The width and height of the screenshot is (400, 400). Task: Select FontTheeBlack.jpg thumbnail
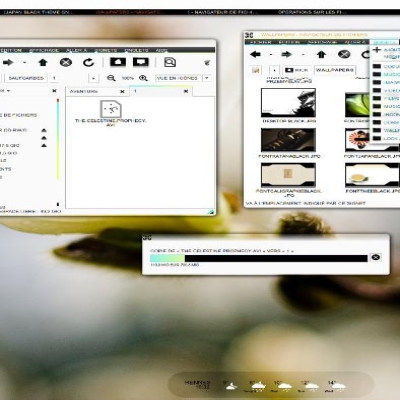point(372,175)
